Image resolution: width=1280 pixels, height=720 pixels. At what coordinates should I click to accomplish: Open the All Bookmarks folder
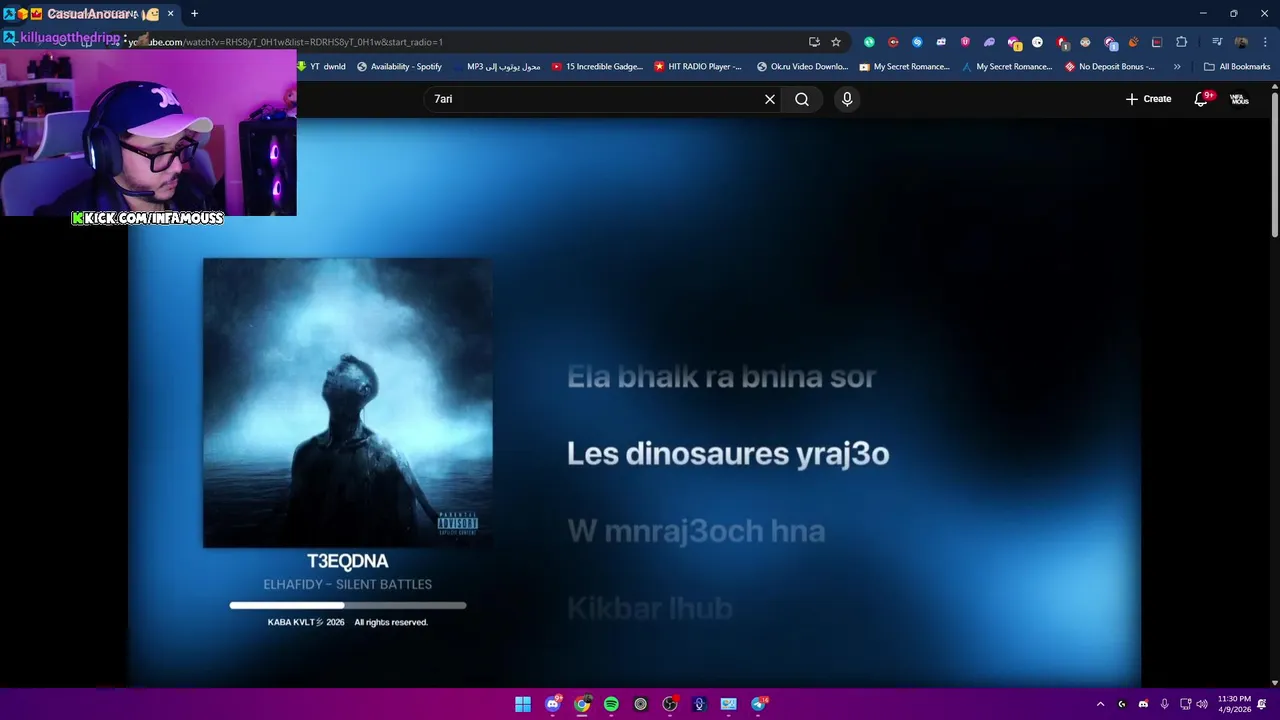pos(1237,67)
